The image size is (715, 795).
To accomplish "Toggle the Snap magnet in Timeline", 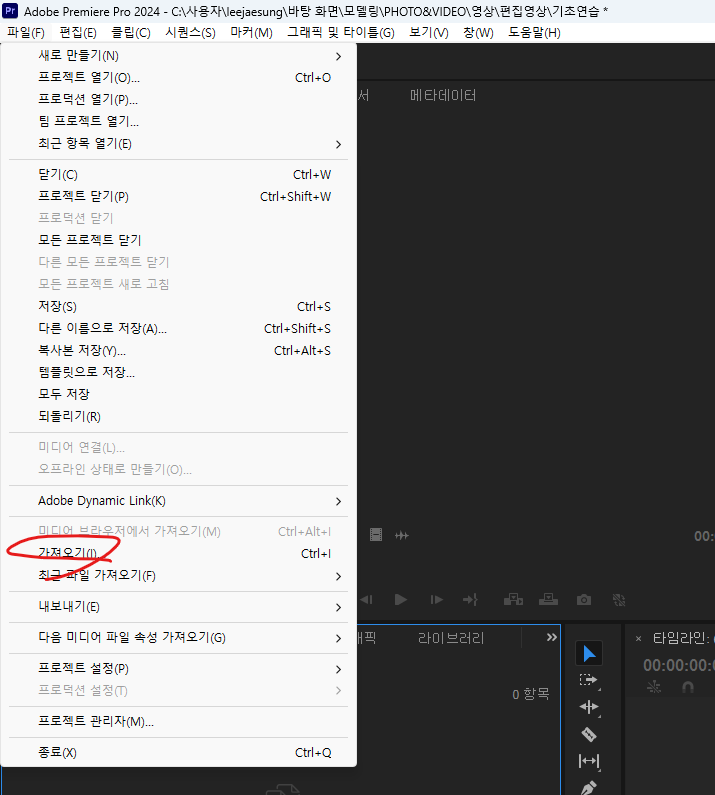I will tap(688, 688).
